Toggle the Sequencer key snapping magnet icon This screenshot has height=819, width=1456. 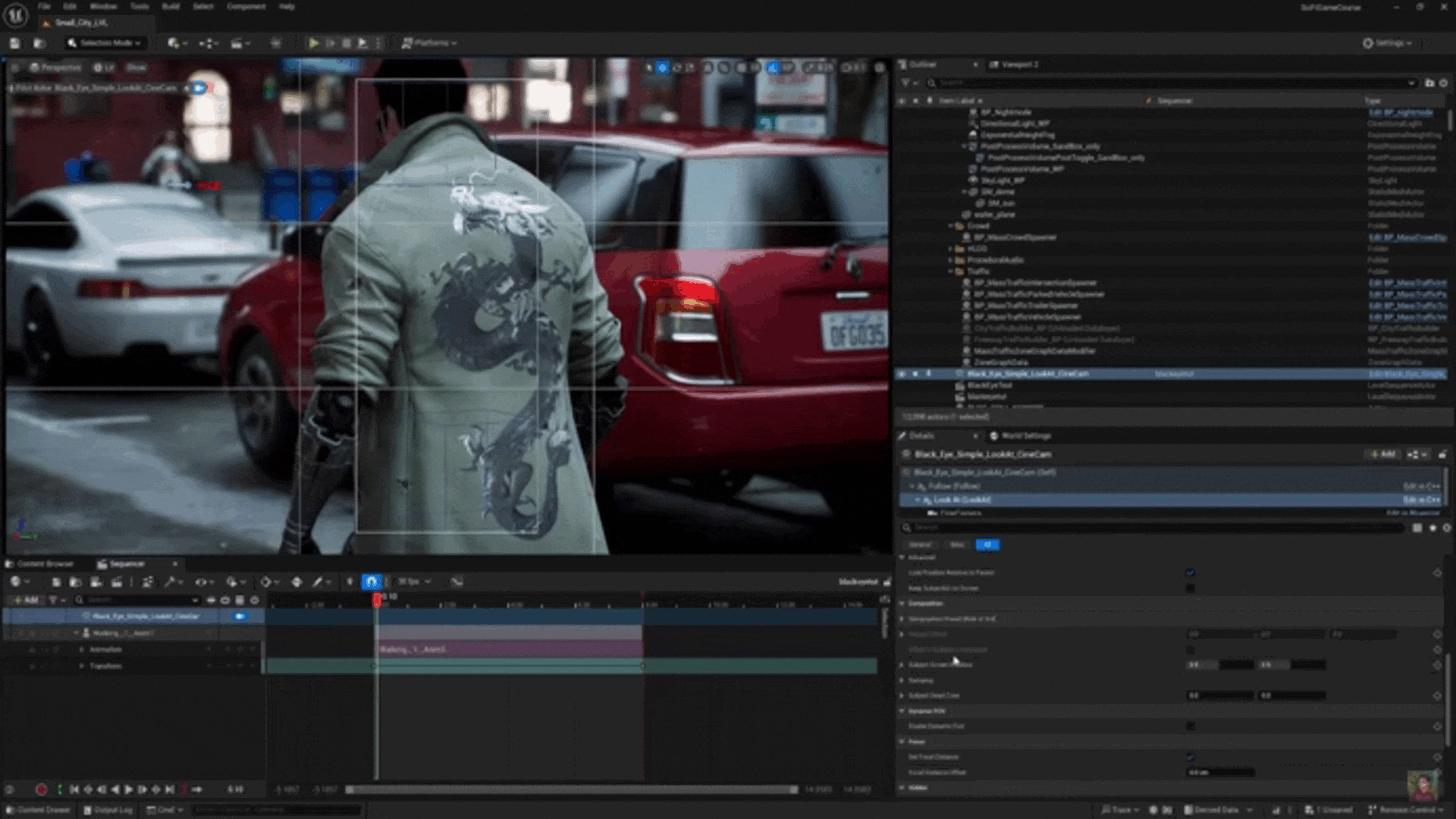click(x=372, y=582)
